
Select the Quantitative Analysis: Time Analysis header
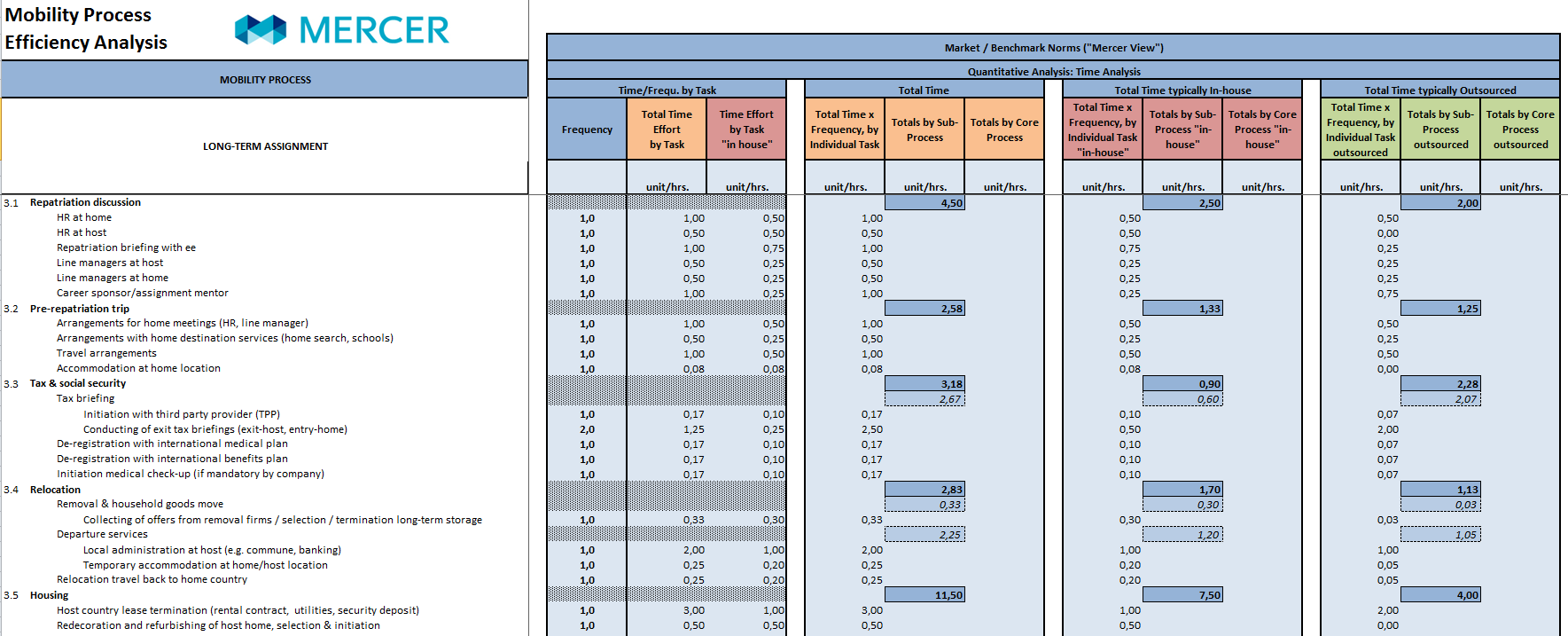point(1053,72)
